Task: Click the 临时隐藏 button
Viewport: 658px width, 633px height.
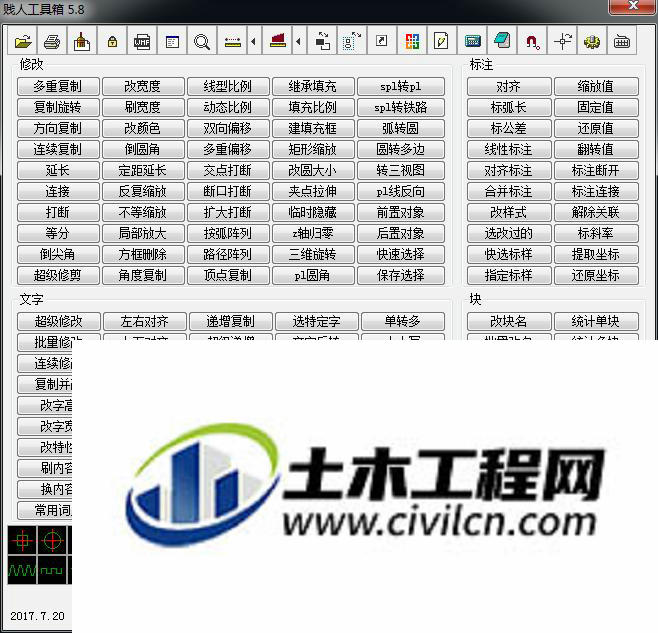Action: coord(313,212)
